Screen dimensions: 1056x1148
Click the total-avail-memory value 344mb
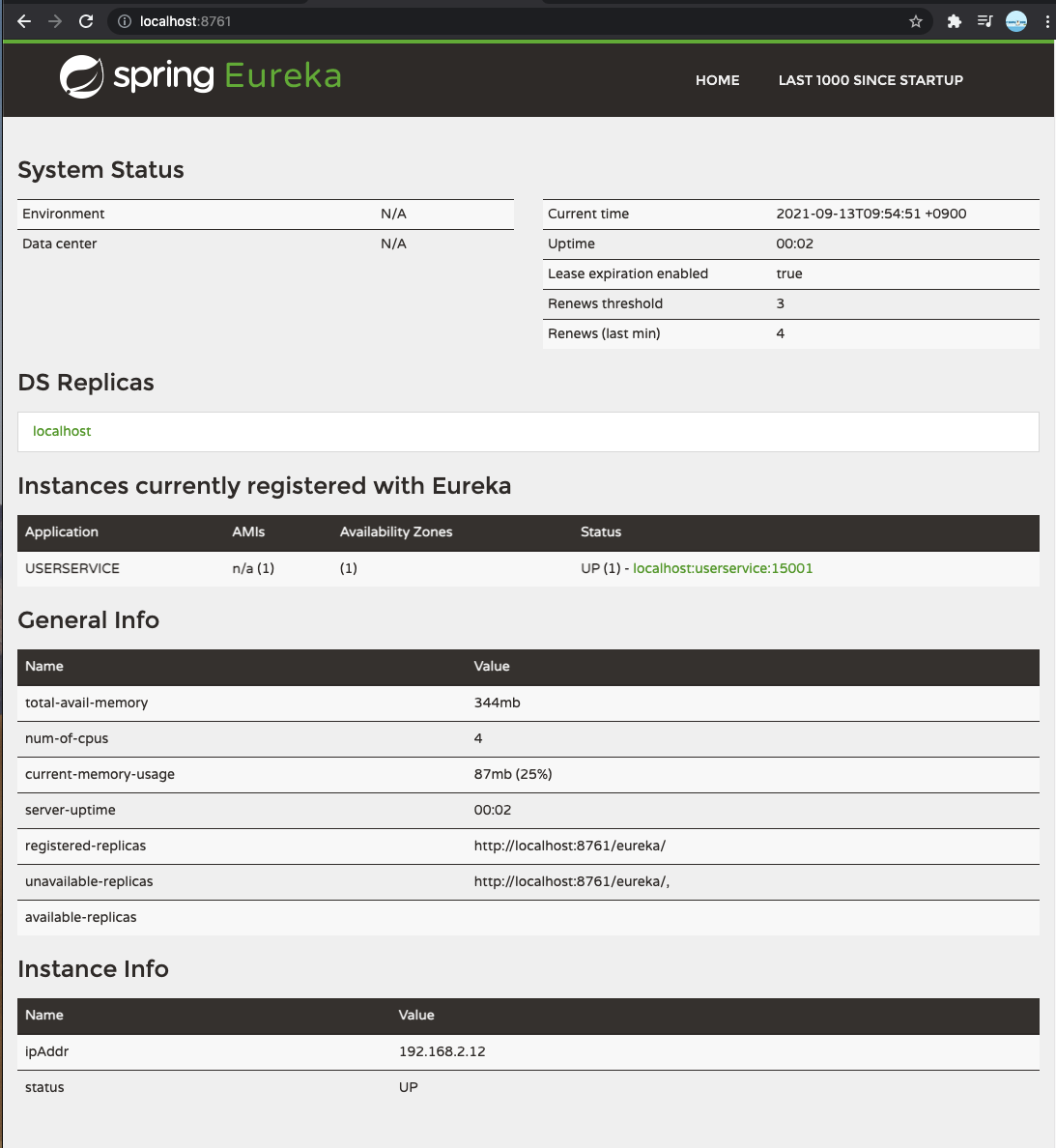click(497, 703)
